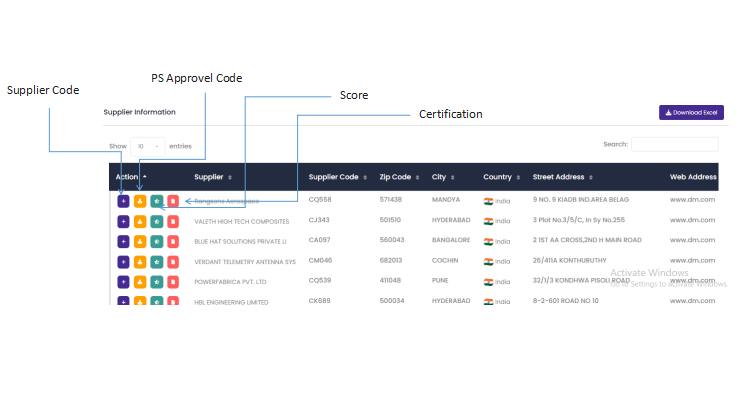Click purple plus icon for Rangsons Aerospace row
Viewport: 753px width, 404px height.
[x=123, y=201]
